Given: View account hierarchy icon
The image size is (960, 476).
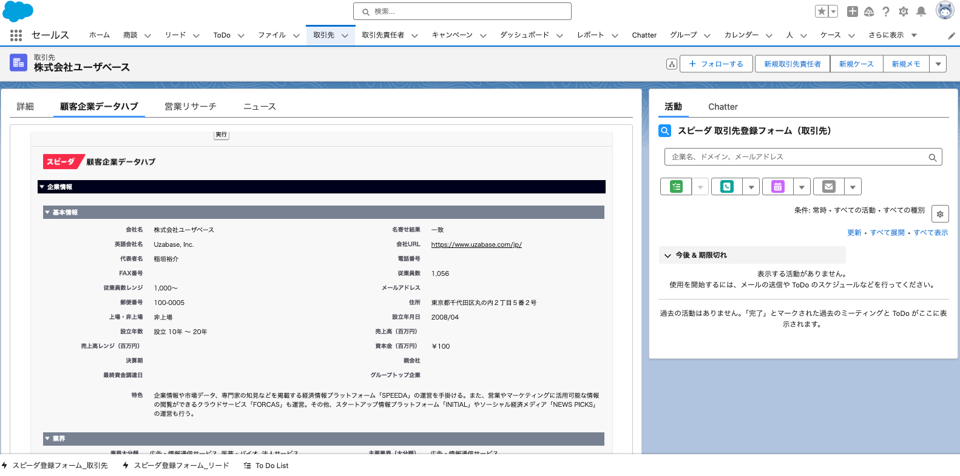Looking at the screenshot, I should [671, 64].
